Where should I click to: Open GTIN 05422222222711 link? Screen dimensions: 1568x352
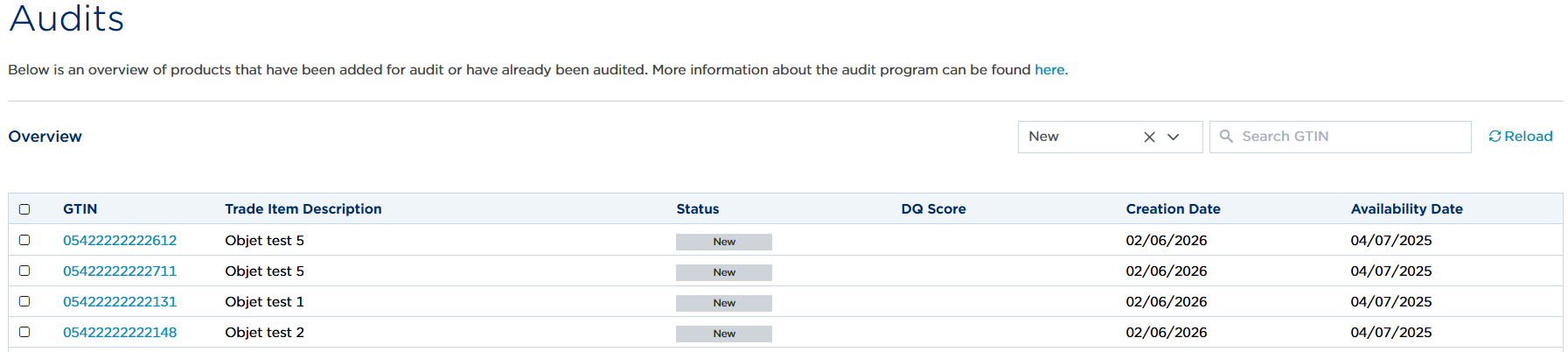pos(120,271)
